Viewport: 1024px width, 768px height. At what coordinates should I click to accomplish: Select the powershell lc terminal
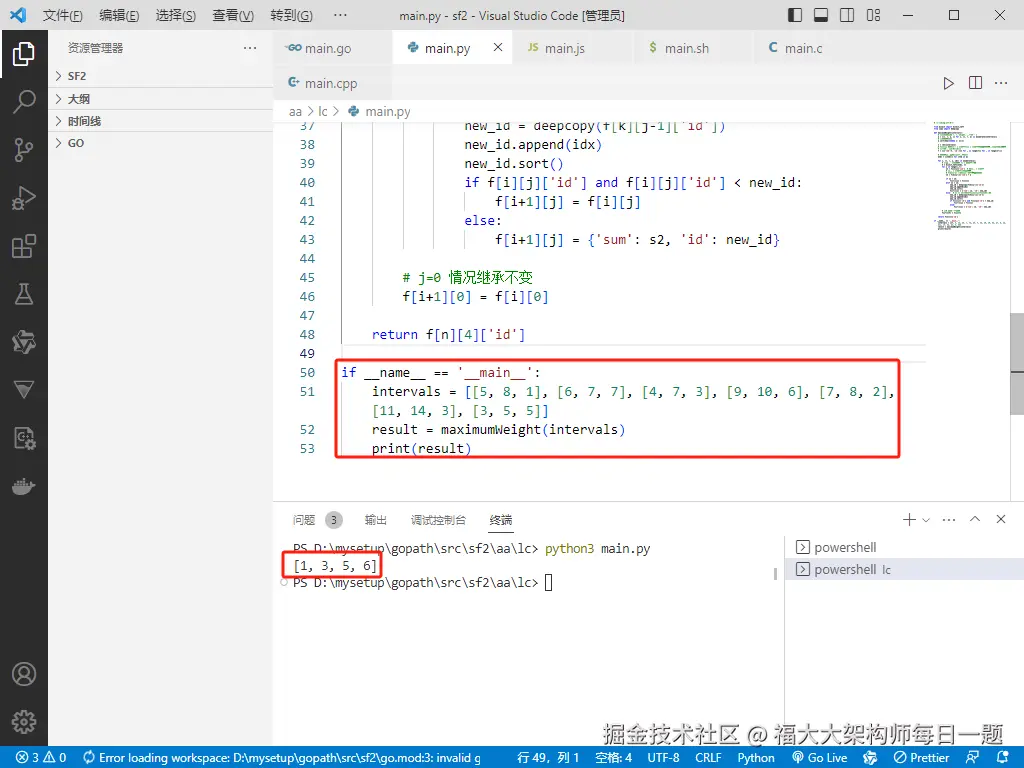click(x=904, y=569)
